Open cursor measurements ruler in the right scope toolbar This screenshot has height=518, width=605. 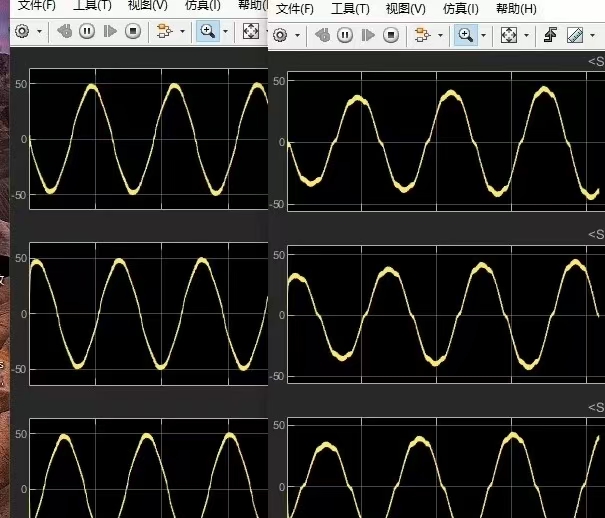tap(575, 35)
